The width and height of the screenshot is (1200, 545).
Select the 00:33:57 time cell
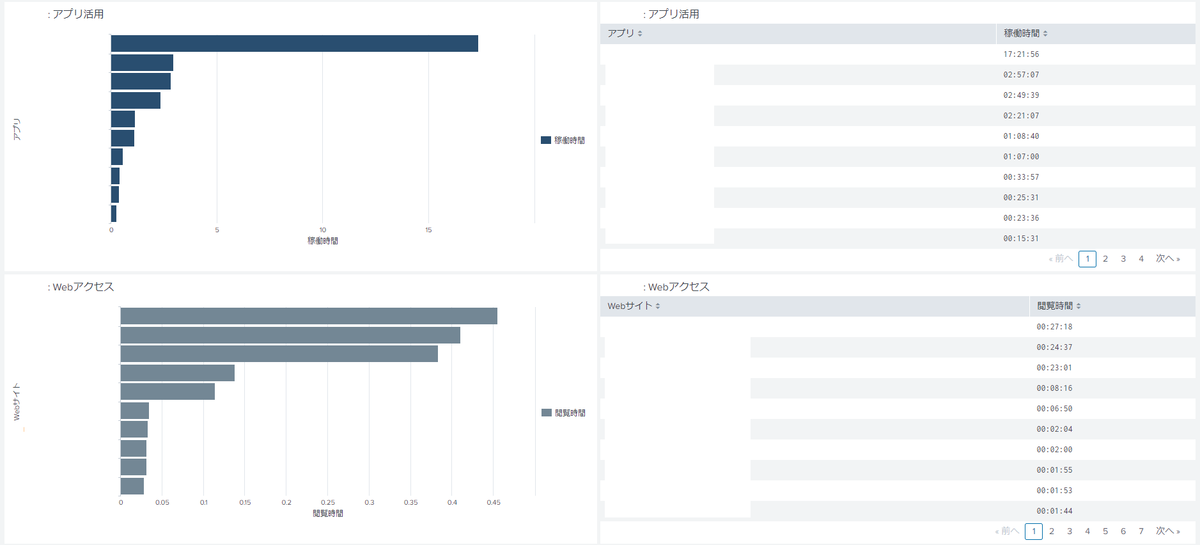coord(1021,177)
